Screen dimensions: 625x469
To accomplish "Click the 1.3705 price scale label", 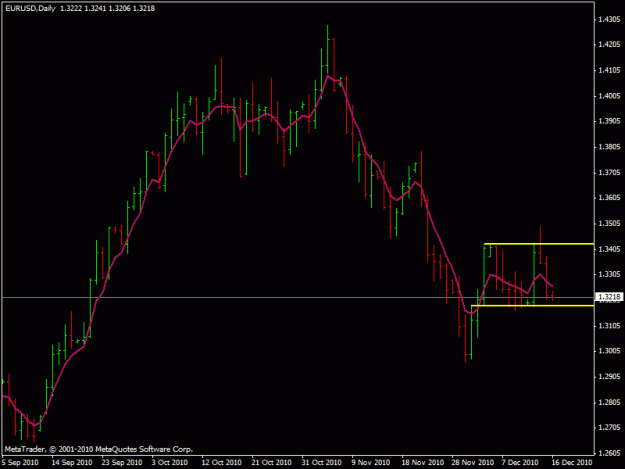I will coord(609,173).
